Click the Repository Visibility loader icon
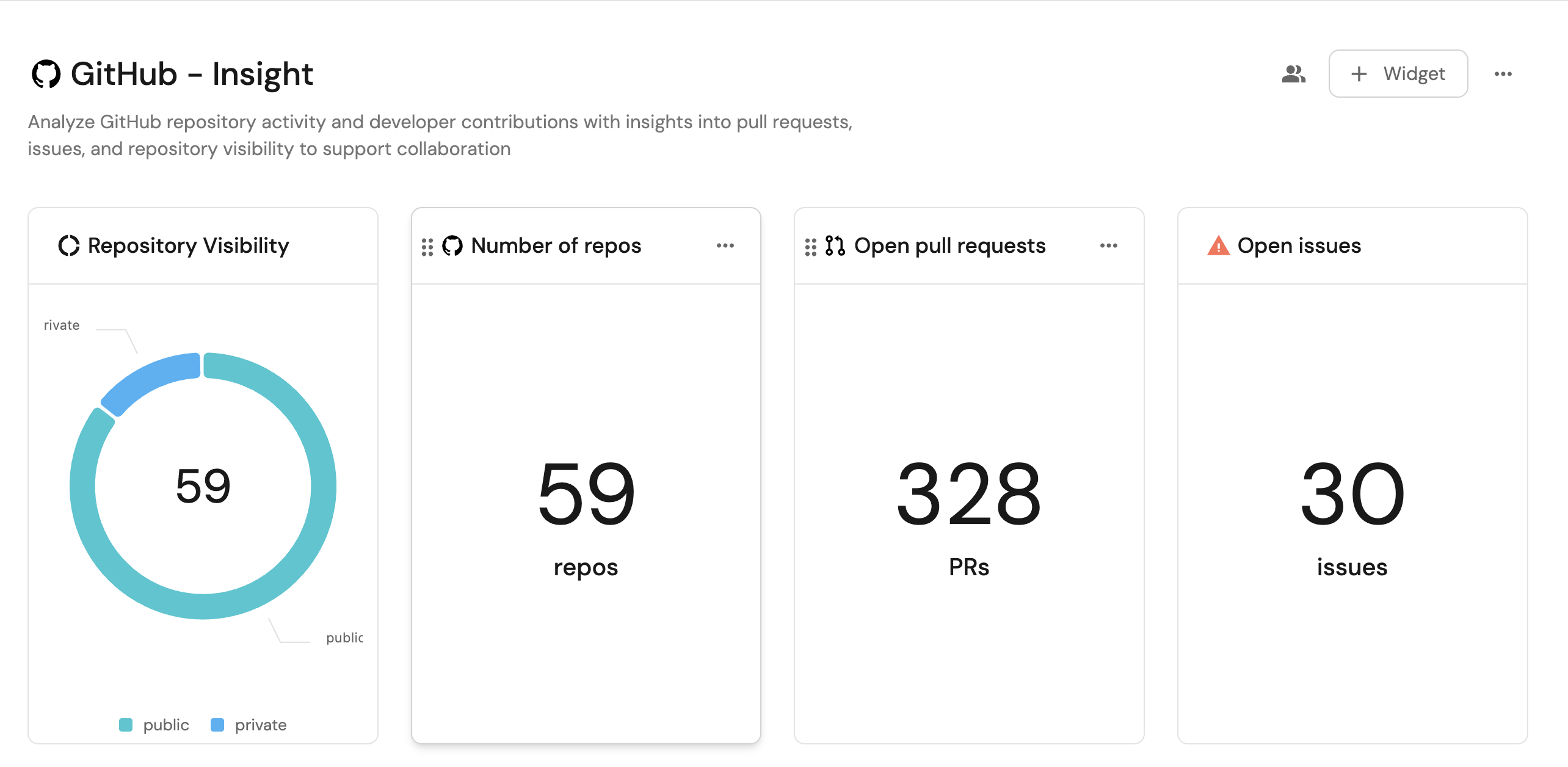Image resolution: width=1568 pixels, height=767 pixels. (68, 245)
